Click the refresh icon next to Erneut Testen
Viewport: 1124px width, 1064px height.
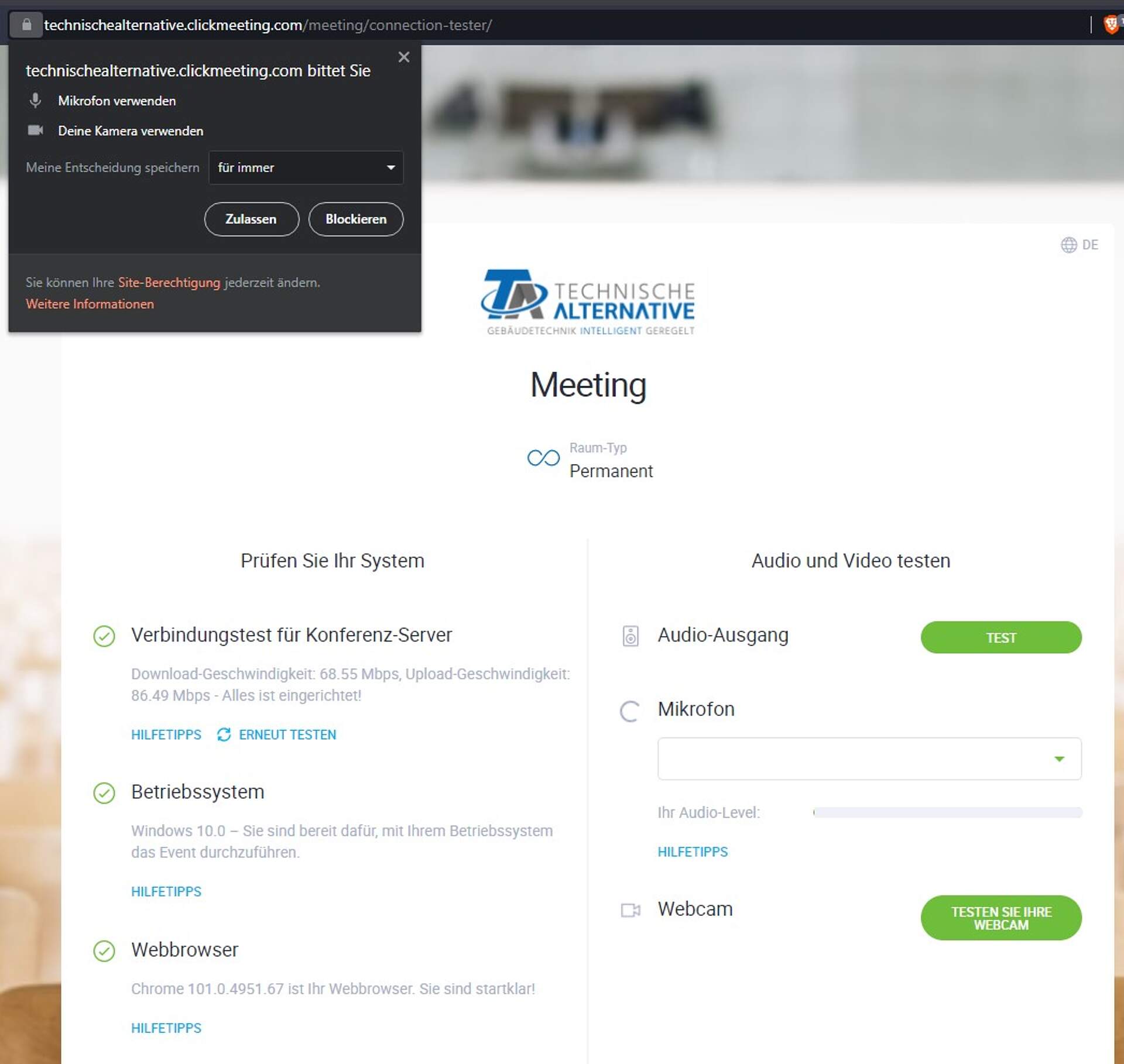(224, 734)
